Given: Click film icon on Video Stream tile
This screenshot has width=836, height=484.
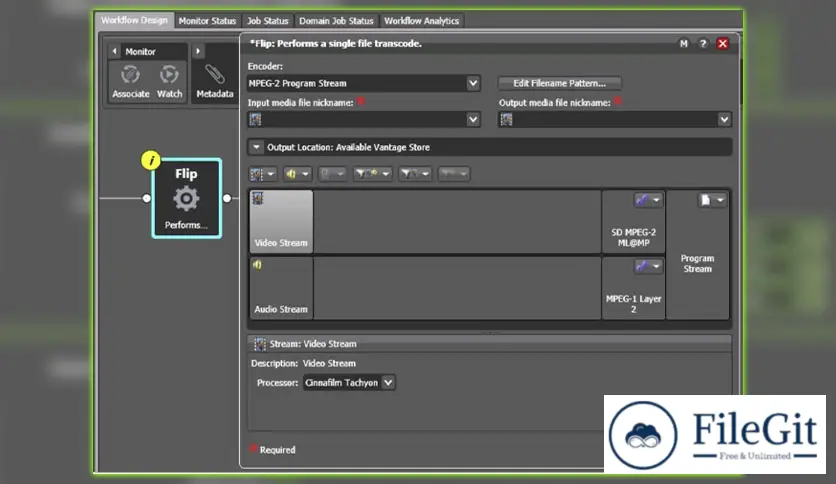Looking at the screenshot, I should coord(258,198).
